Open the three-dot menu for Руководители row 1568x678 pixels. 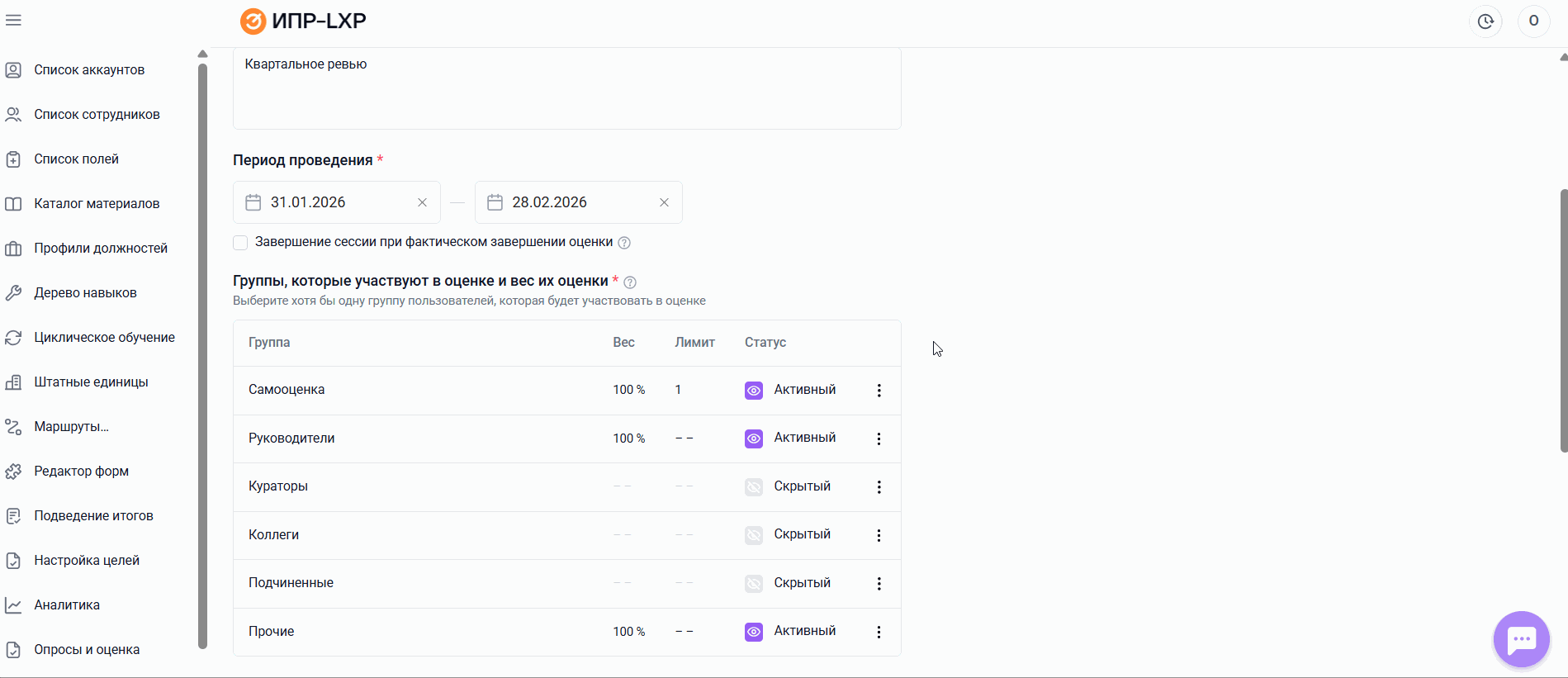tap(879, 439)
